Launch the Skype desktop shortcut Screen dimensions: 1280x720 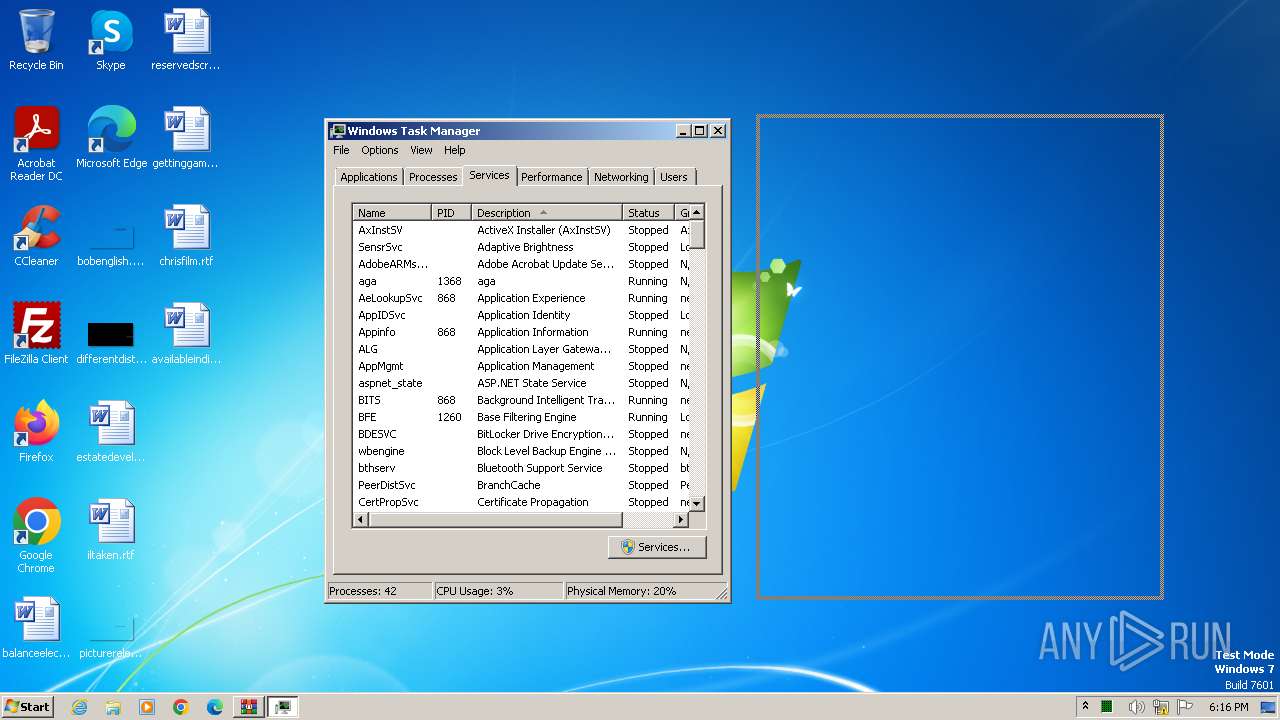110,40
